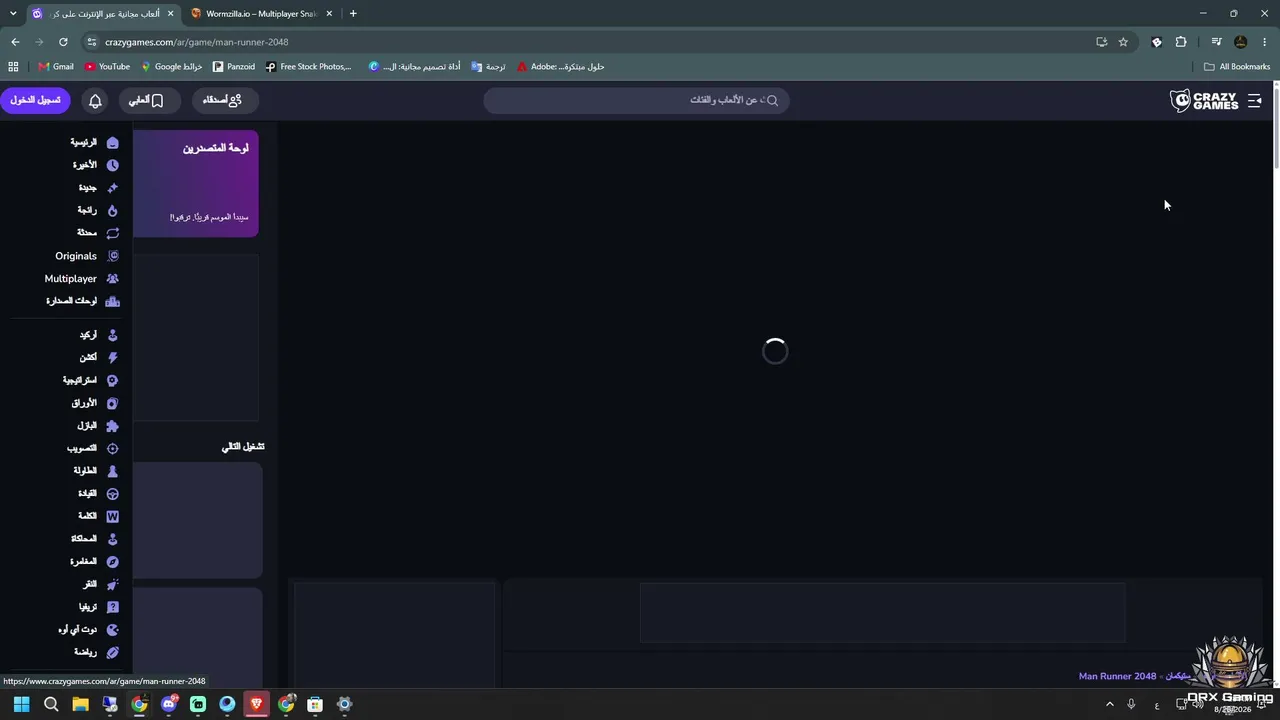Open the New (جديدة) sparkle icon
Viewport: 1280px width, 720px height.
pyautogui.click(x=112, y=188)
